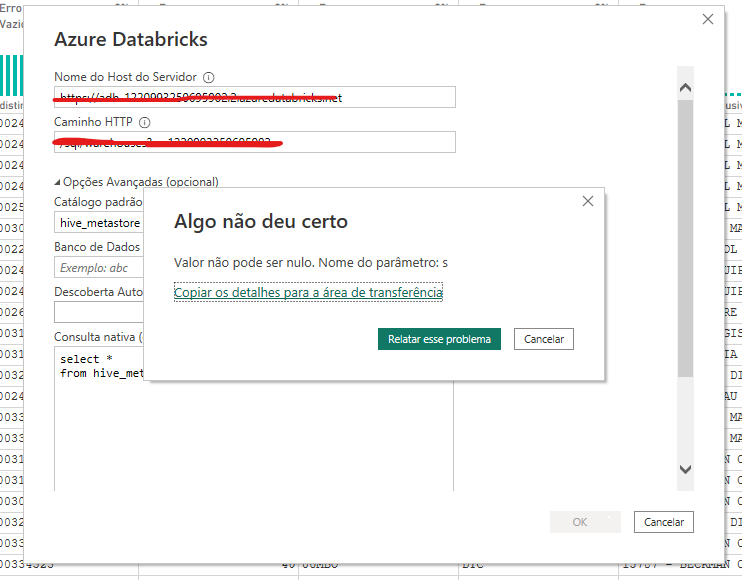This screenshot has height=580, width=742.
Task: Click the Caminho HTTP input field
Action: pos(255,142)
